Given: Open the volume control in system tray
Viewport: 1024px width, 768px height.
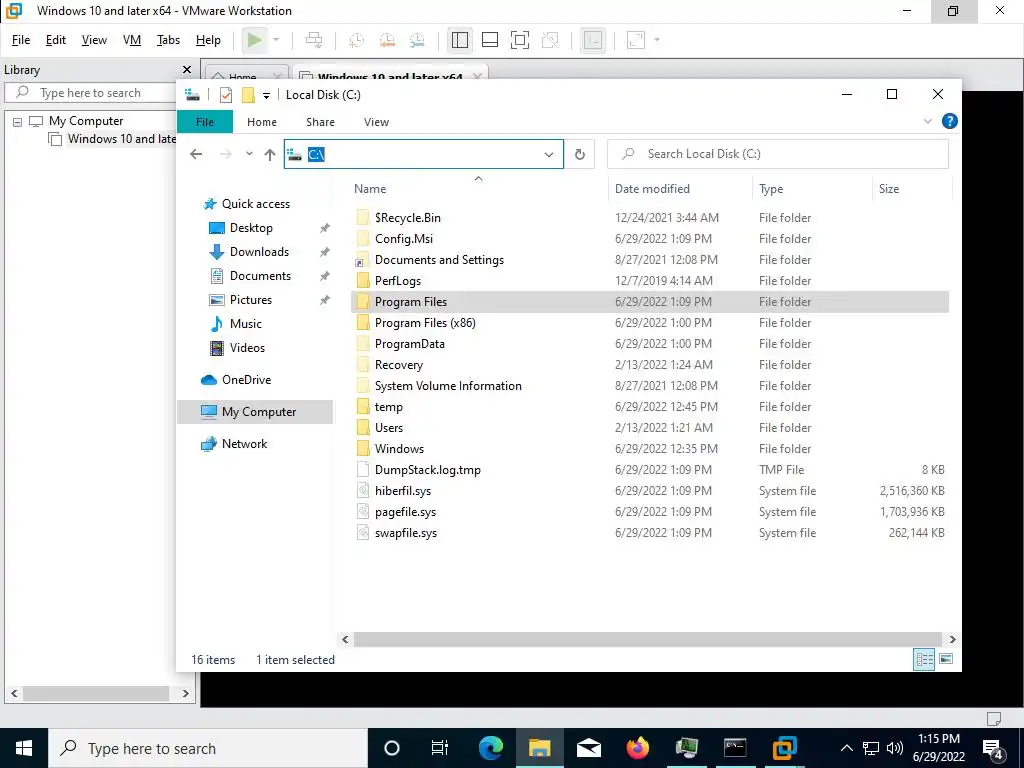Looking at the screenshot, I should pos(895,748).
